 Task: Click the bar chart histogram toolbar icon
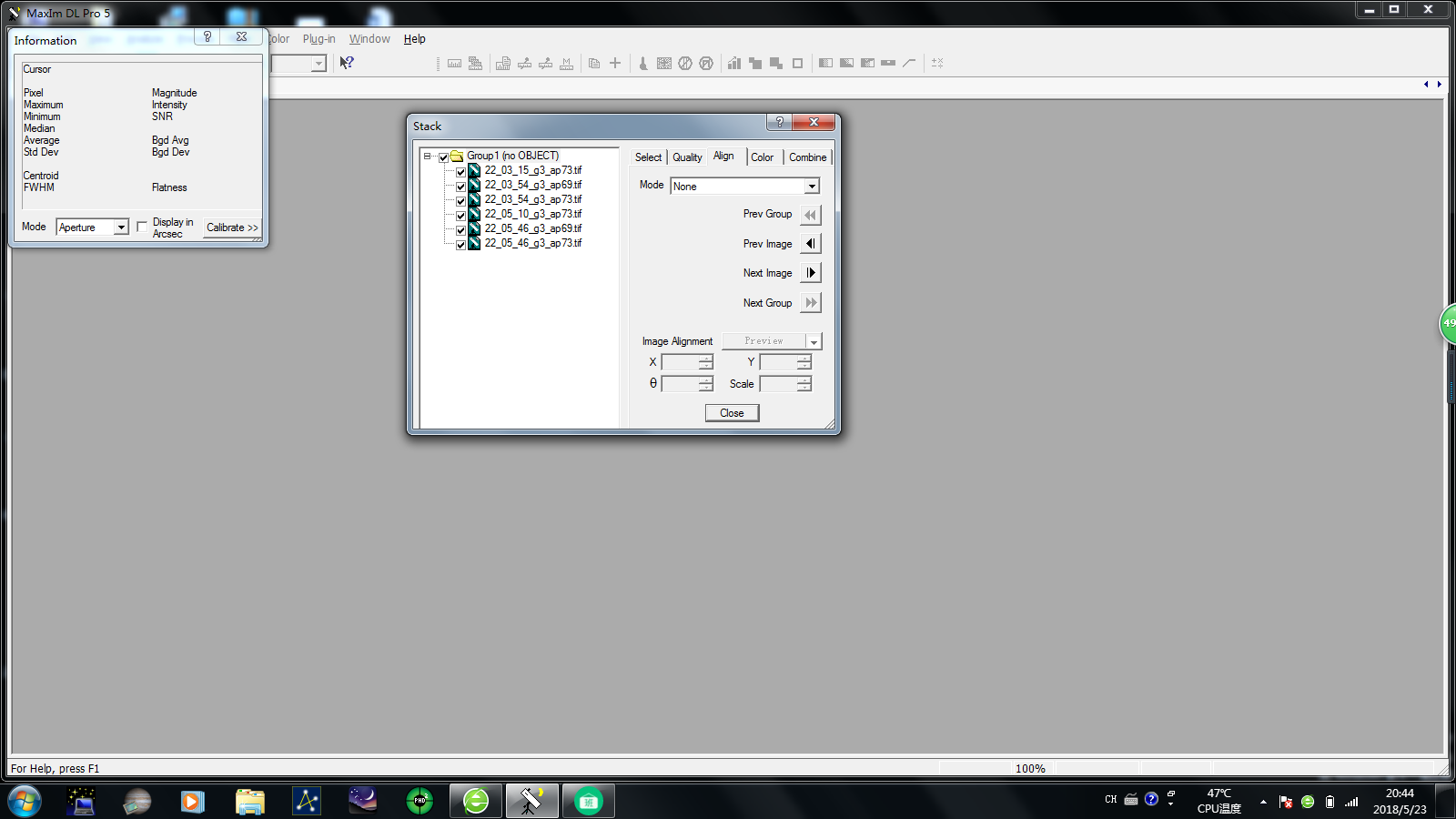[x=734, y=63]
